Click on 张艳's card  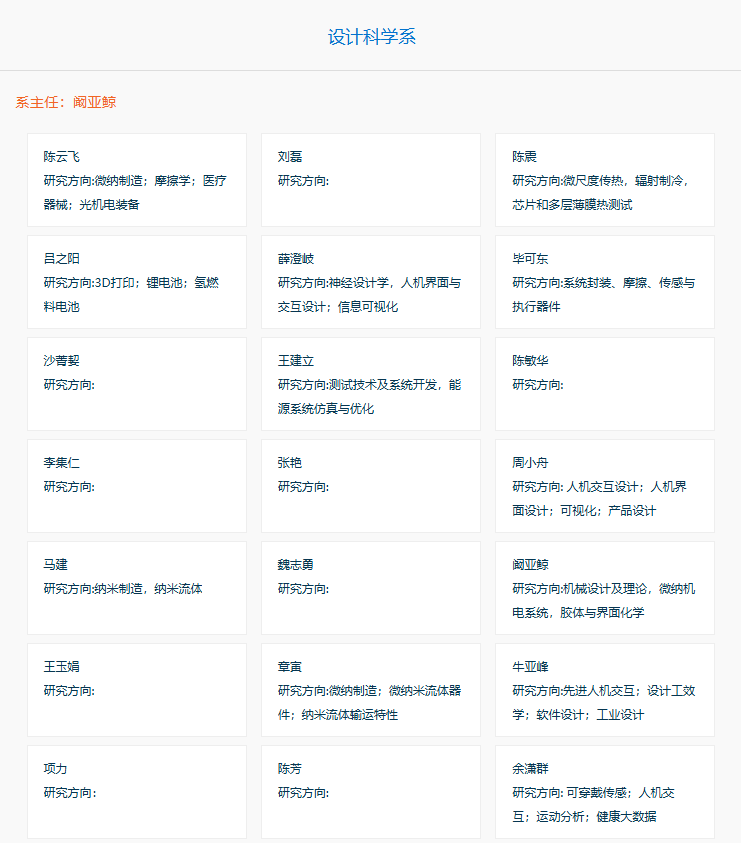(x=371, y=486)
